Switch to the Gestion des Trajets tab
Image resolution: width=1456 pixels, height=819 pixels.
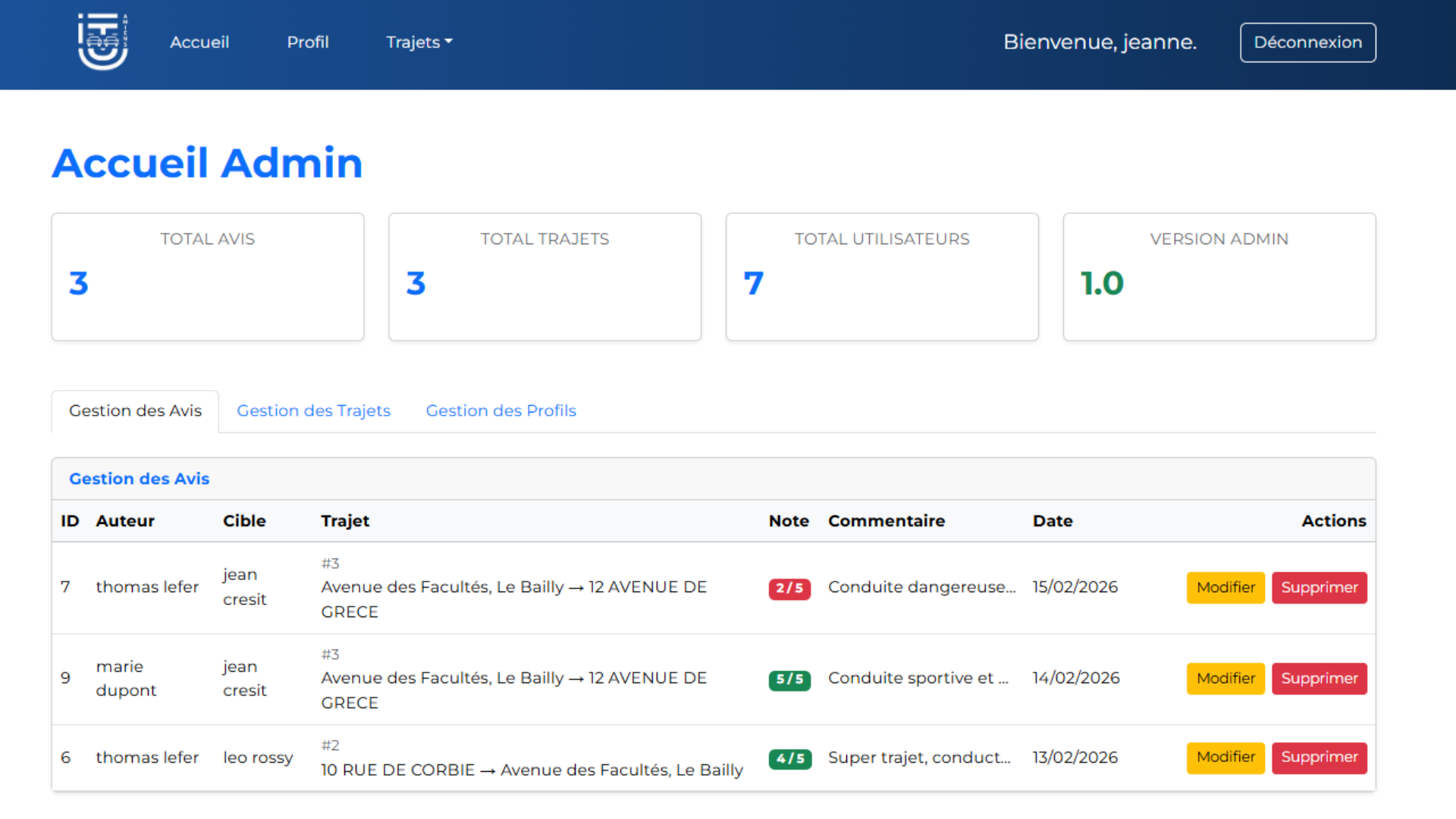(313, 411)
